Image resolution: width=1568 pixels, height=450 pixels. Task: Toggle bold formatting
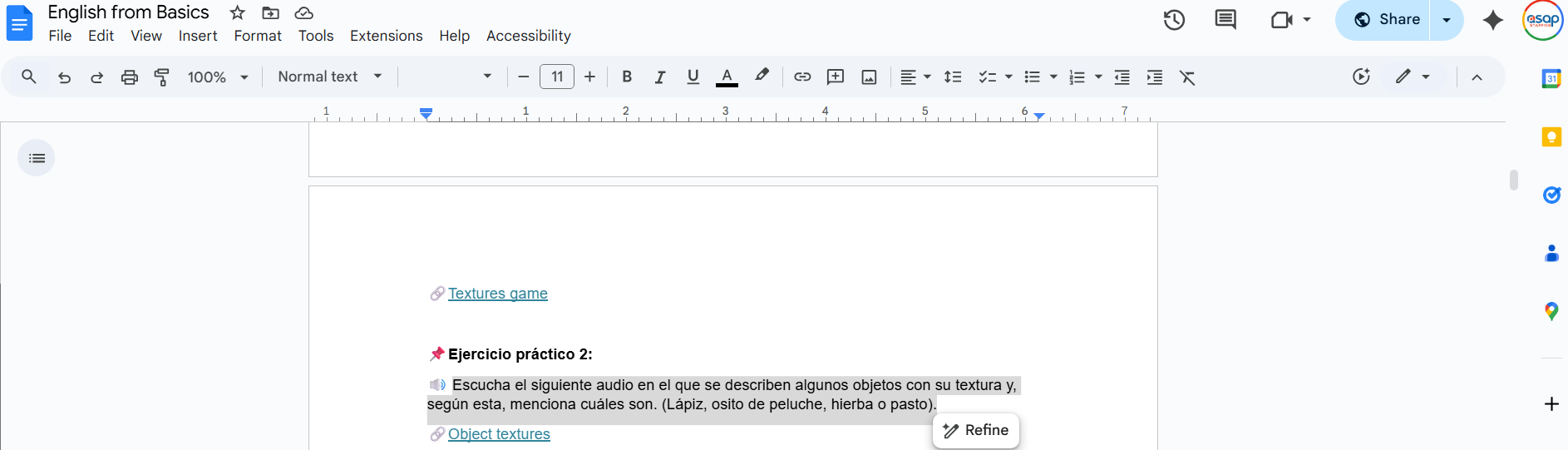[x=627, y=77]
